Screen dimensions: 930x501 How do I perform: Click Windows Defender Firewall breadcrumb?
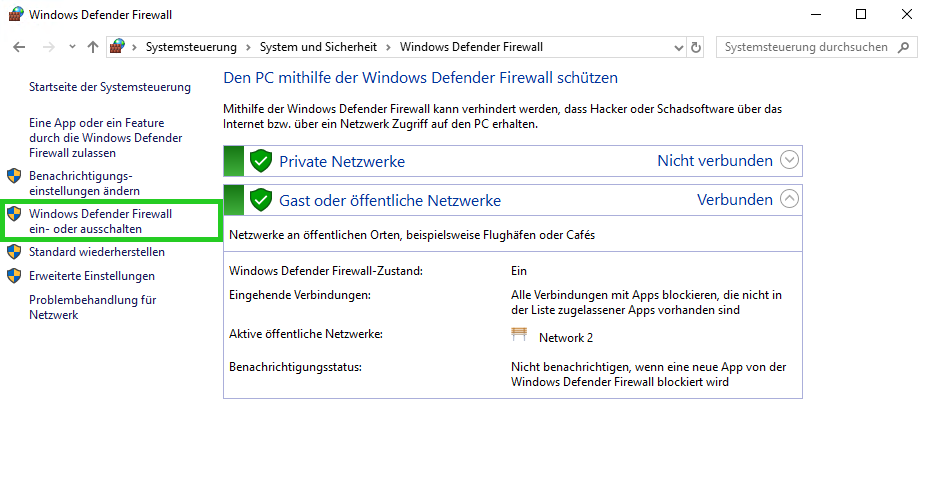point(471,47)
